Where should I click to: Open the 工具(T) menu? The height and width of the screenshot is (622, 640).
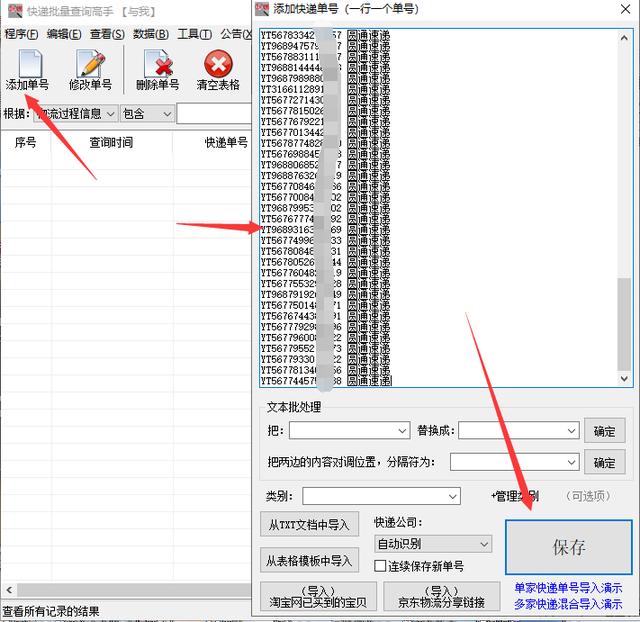point(195,34)
